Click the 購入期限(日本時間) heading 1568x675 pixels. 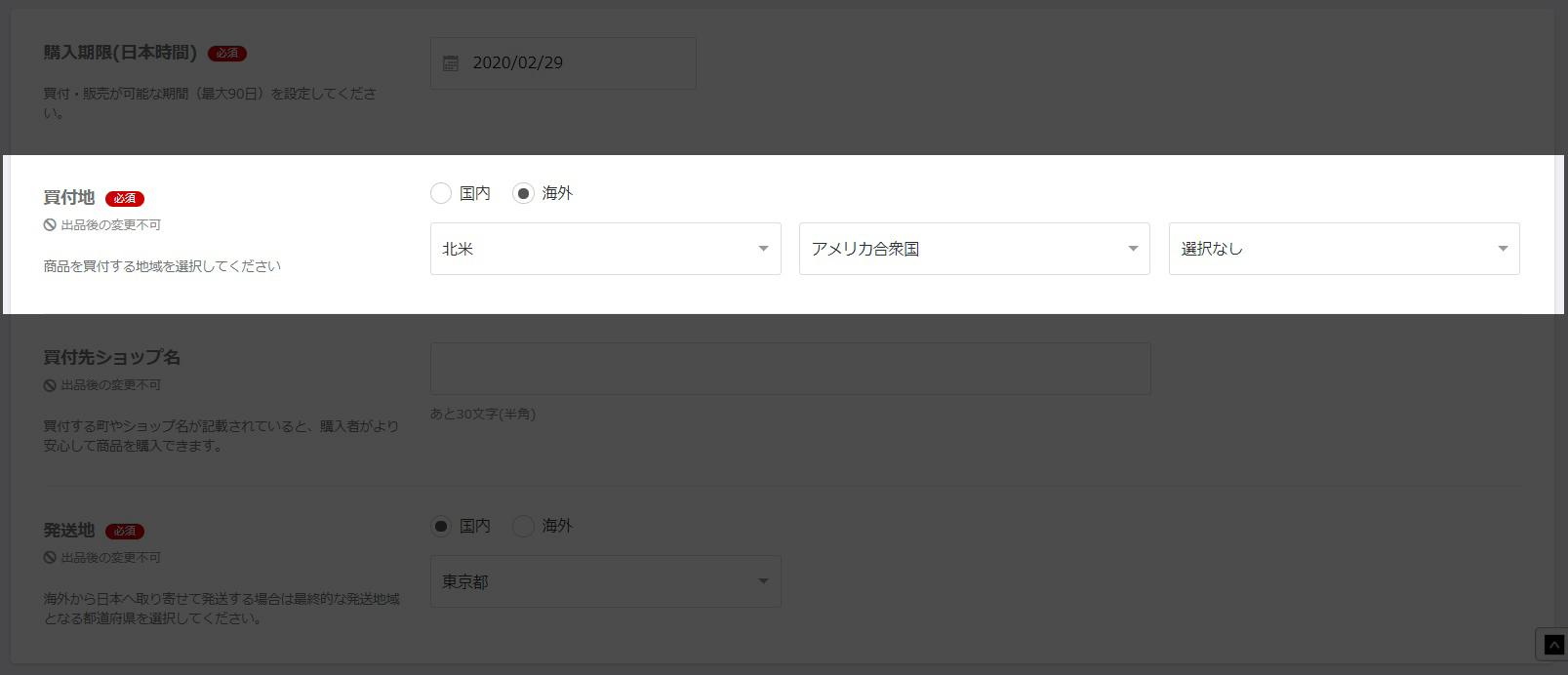[120, 53]
